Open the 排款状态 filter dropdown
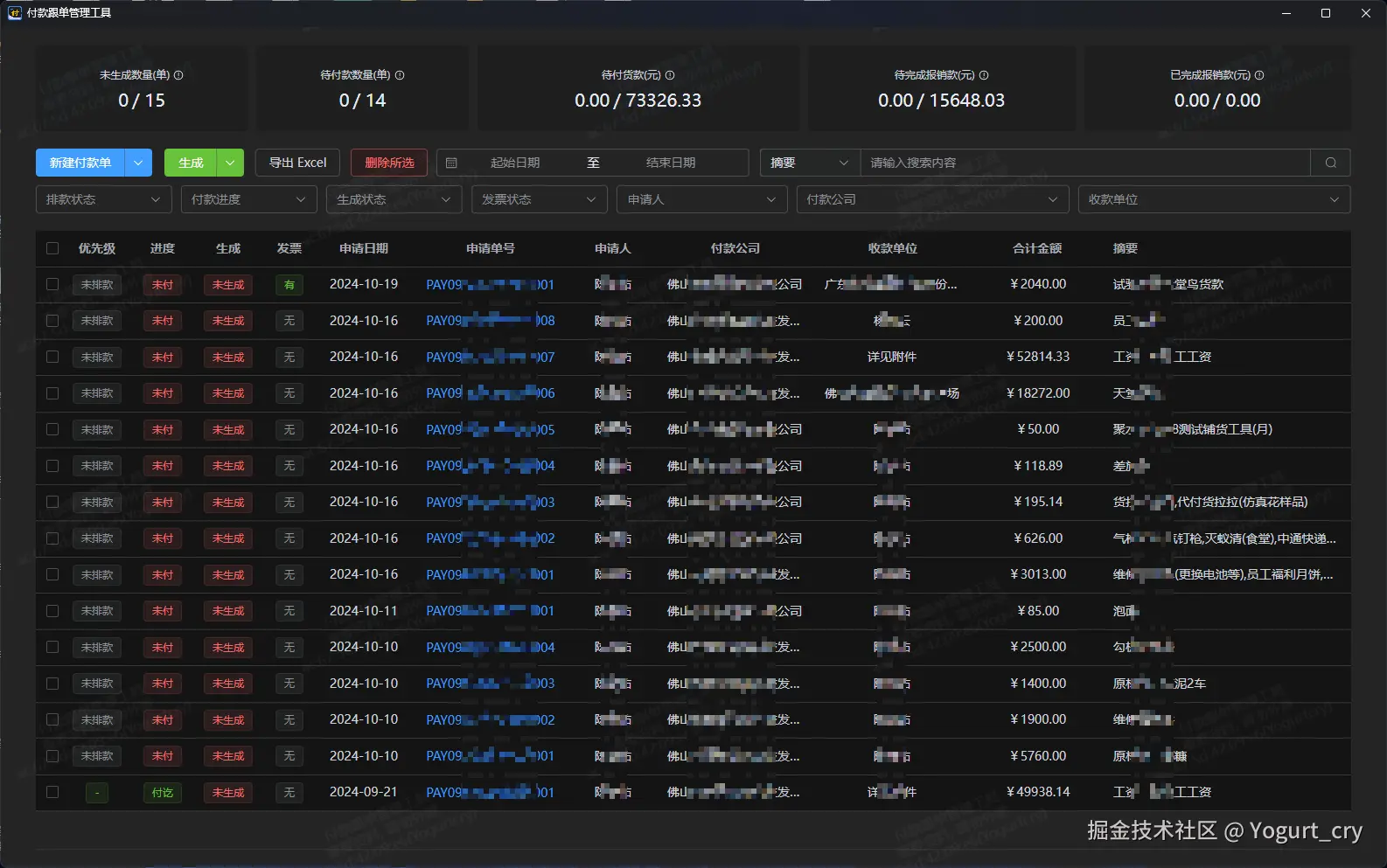The width and height of the screenshot is (1387, 868). [104, 199]
